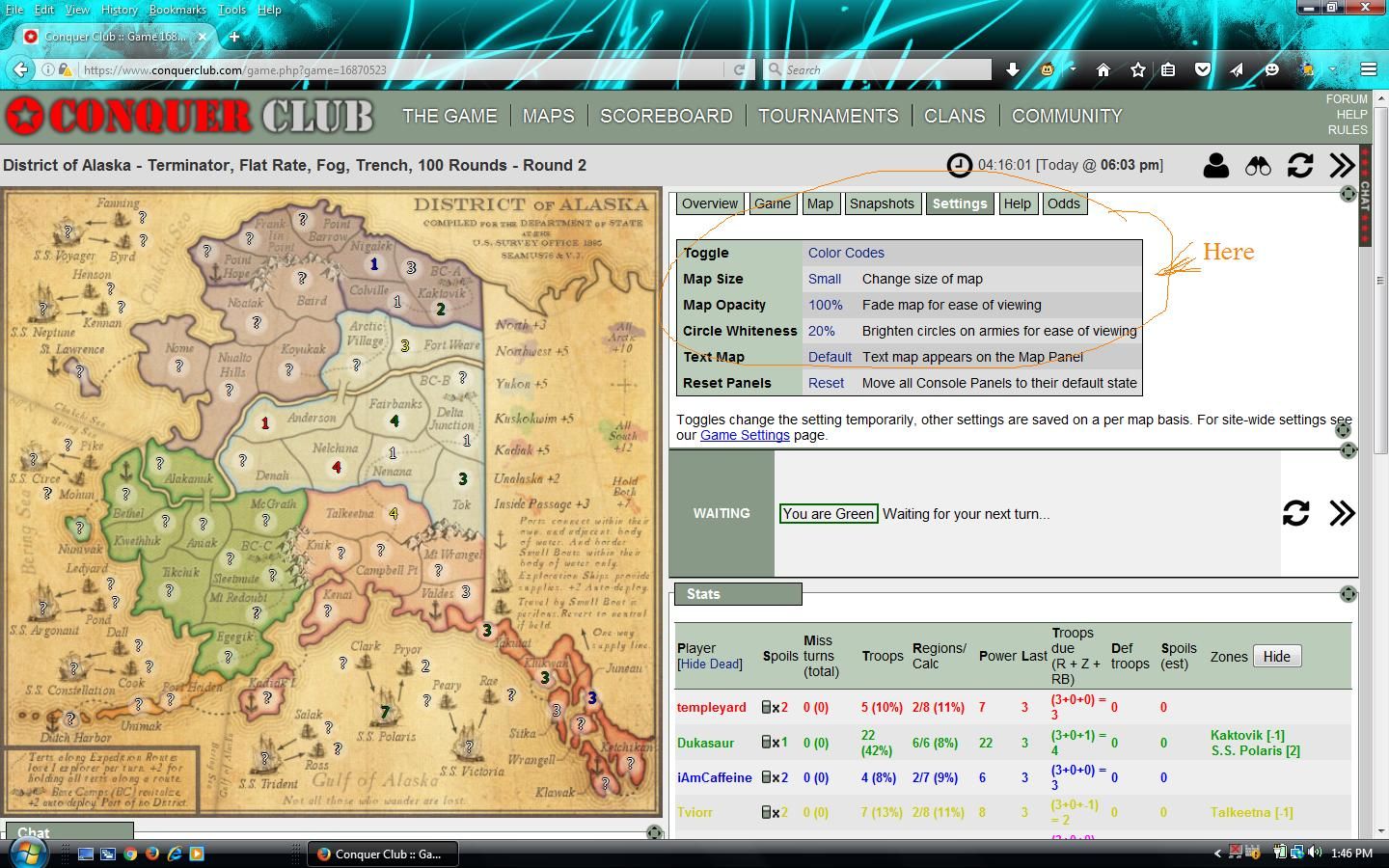Viewport: 1389px width, 868px height.
Task: Select the Settings tab
Action: 960,203
